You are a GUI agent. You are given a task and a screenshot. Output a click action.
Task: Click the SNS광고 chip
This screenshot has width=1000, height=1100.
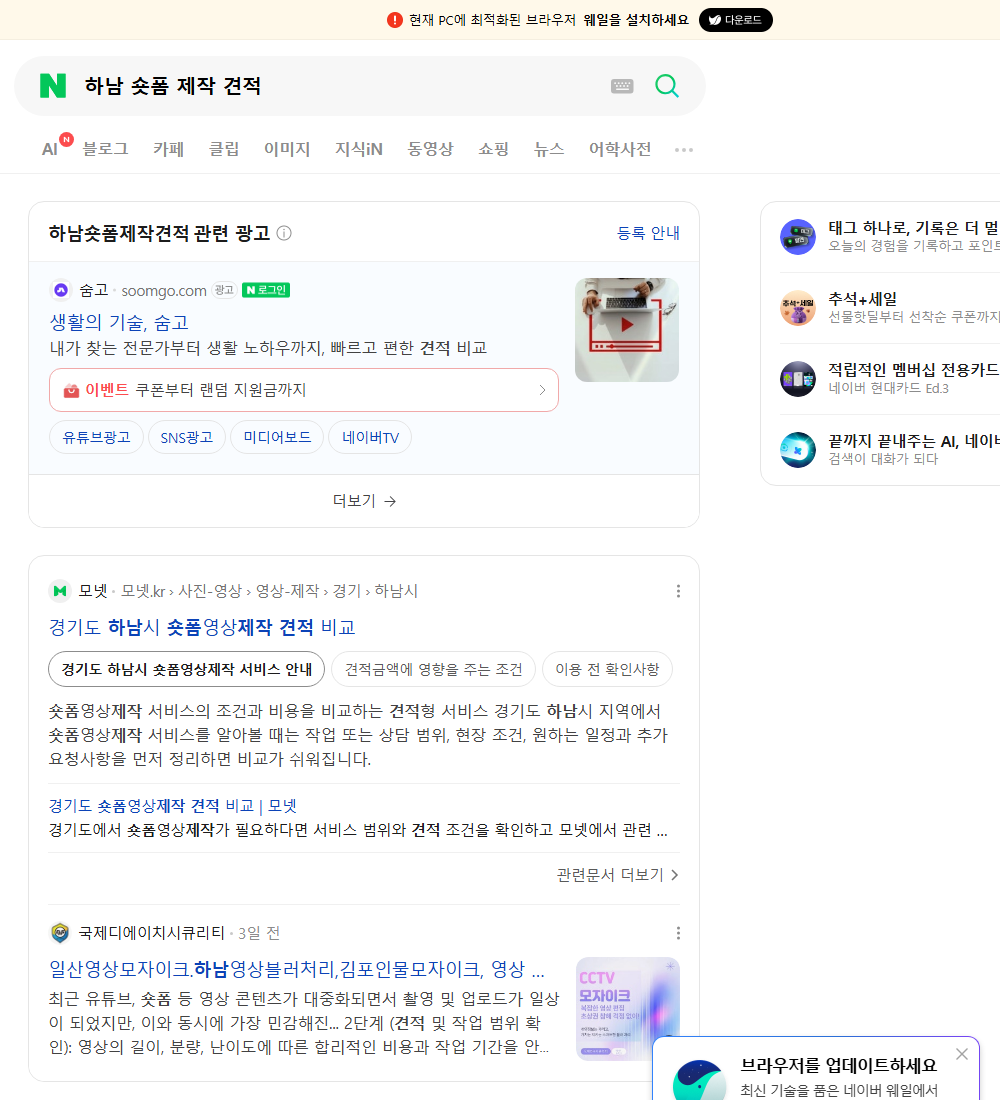187,438
